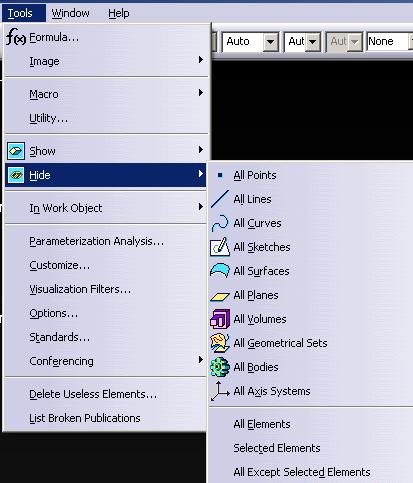Click the All Geometrical Sets icon
This screenshot has width=413, height=483.
click(x=220, y=343)
